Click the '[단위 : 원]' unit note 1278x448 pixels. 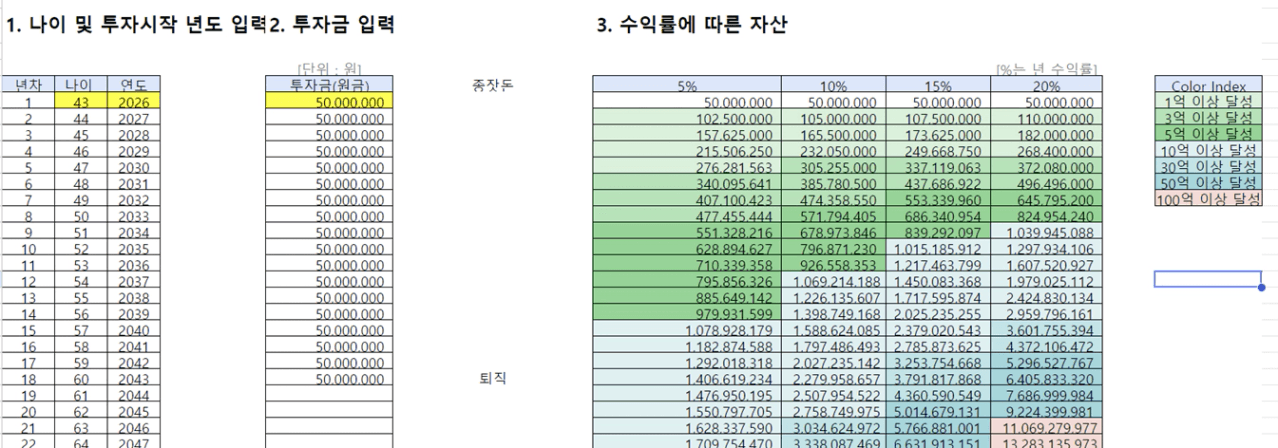[x=329, y=69]
